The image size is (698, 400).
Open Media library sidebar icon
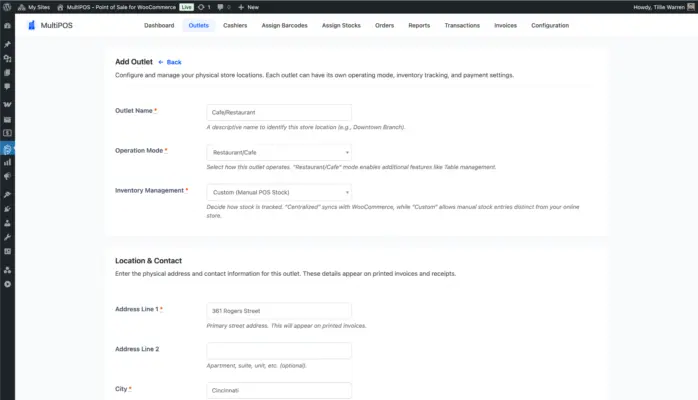tap(7, 58)
